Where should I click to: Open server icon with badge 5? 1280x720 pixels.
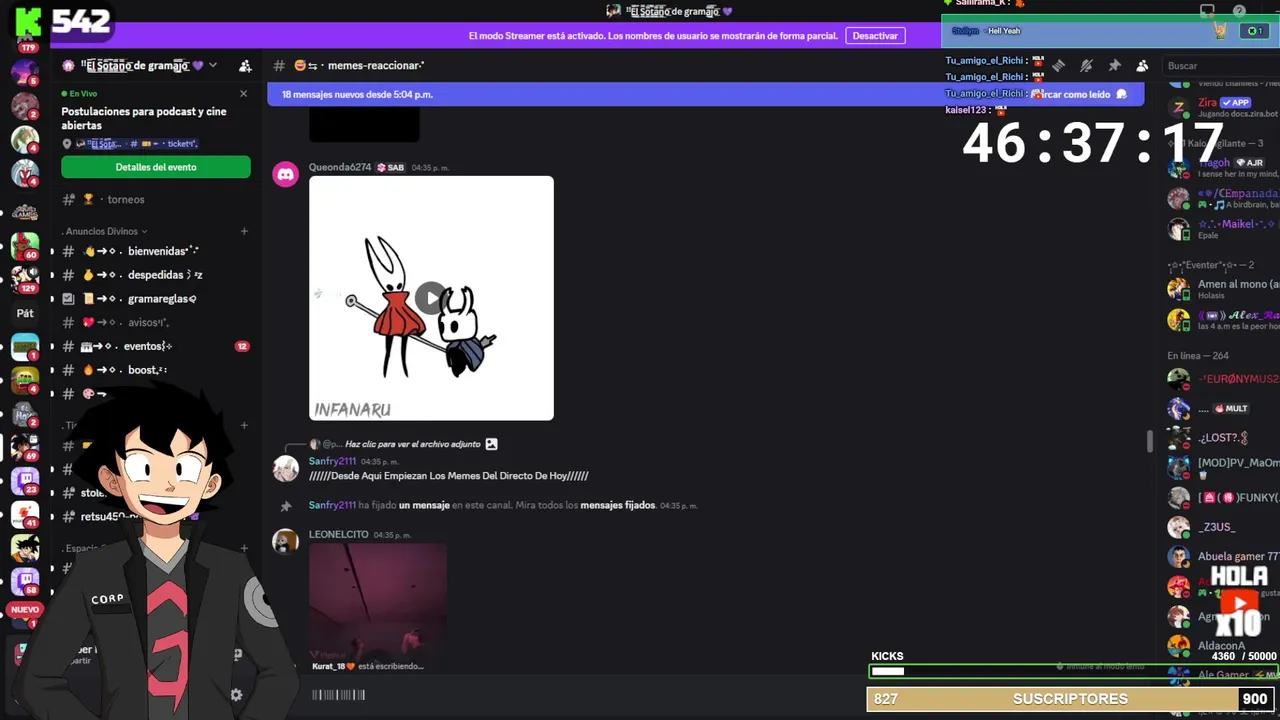25,73
